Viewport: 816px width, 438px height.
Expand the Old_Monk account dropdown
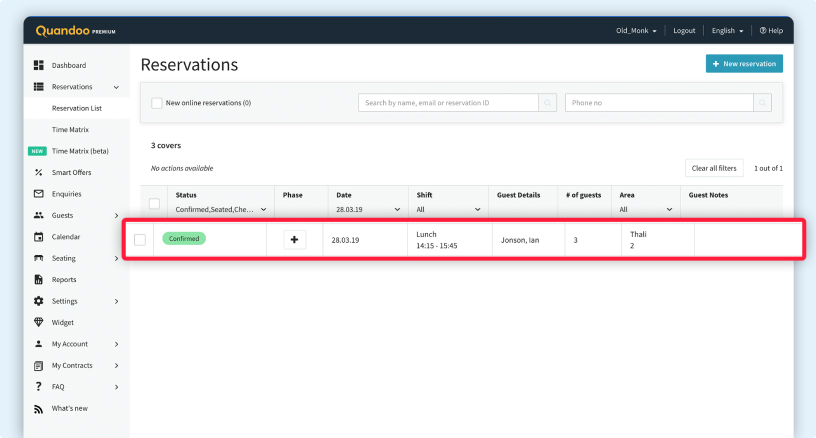636,31
